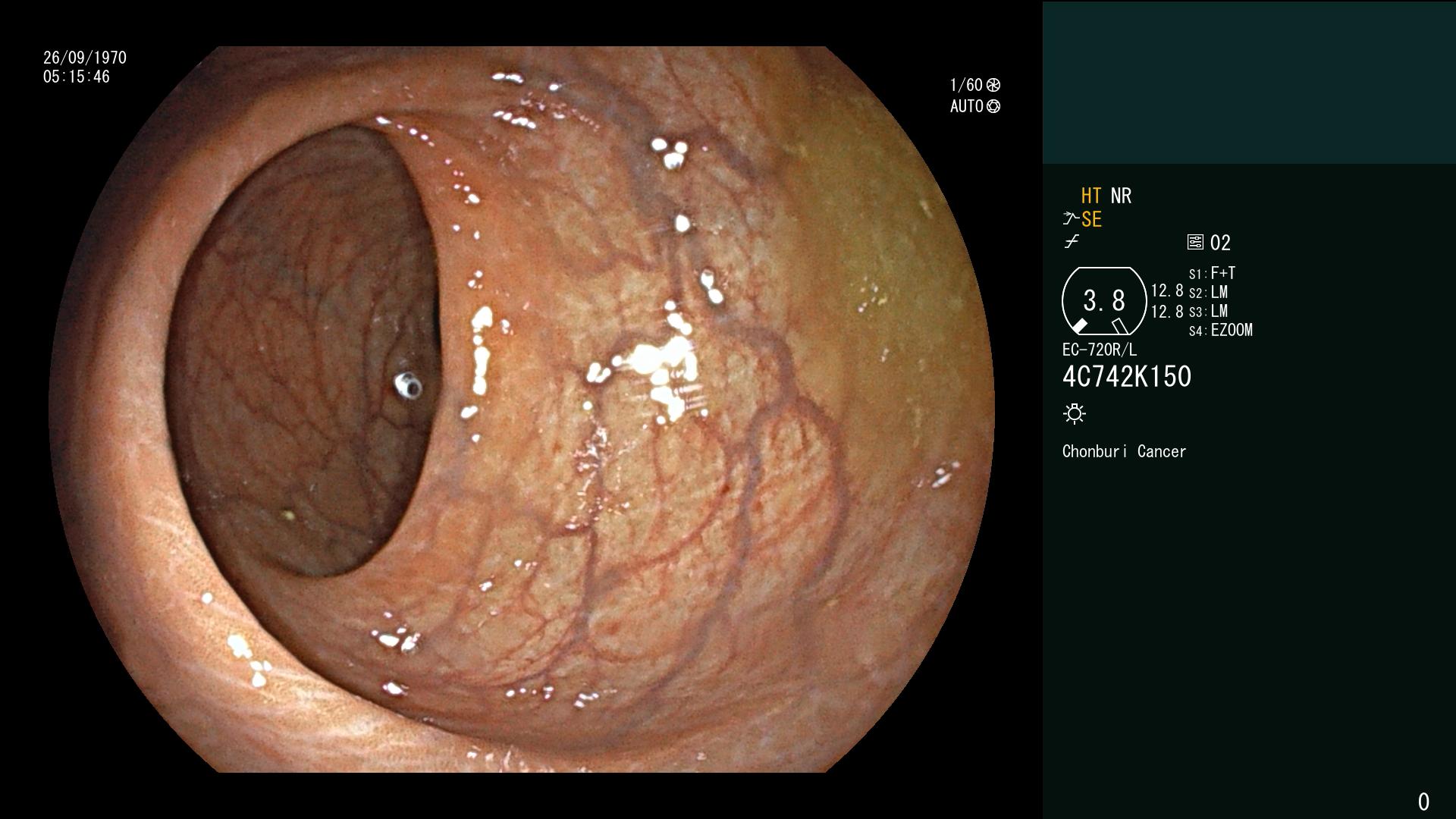
Task: Click the not-equal style icon below SE
Action: coord(1072,242)
